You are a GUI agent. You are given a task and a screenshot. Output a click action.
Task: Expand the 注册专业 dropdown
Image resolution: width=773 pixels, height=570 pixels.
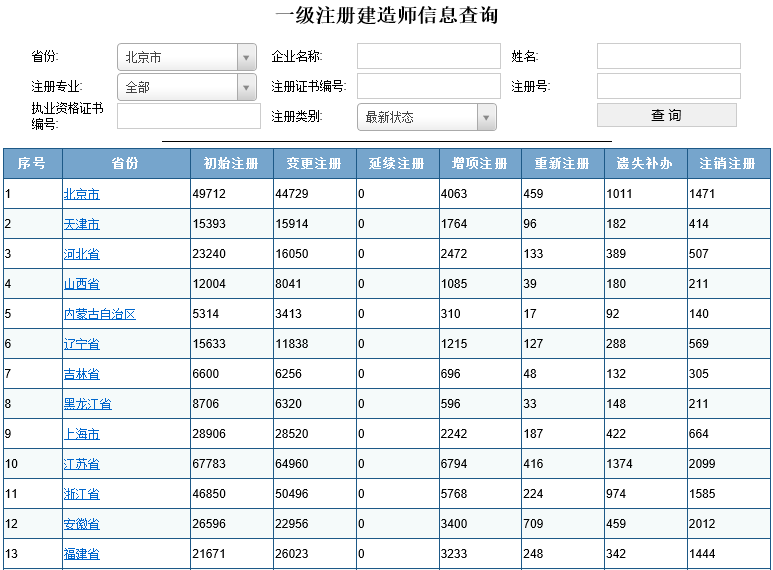187,87
